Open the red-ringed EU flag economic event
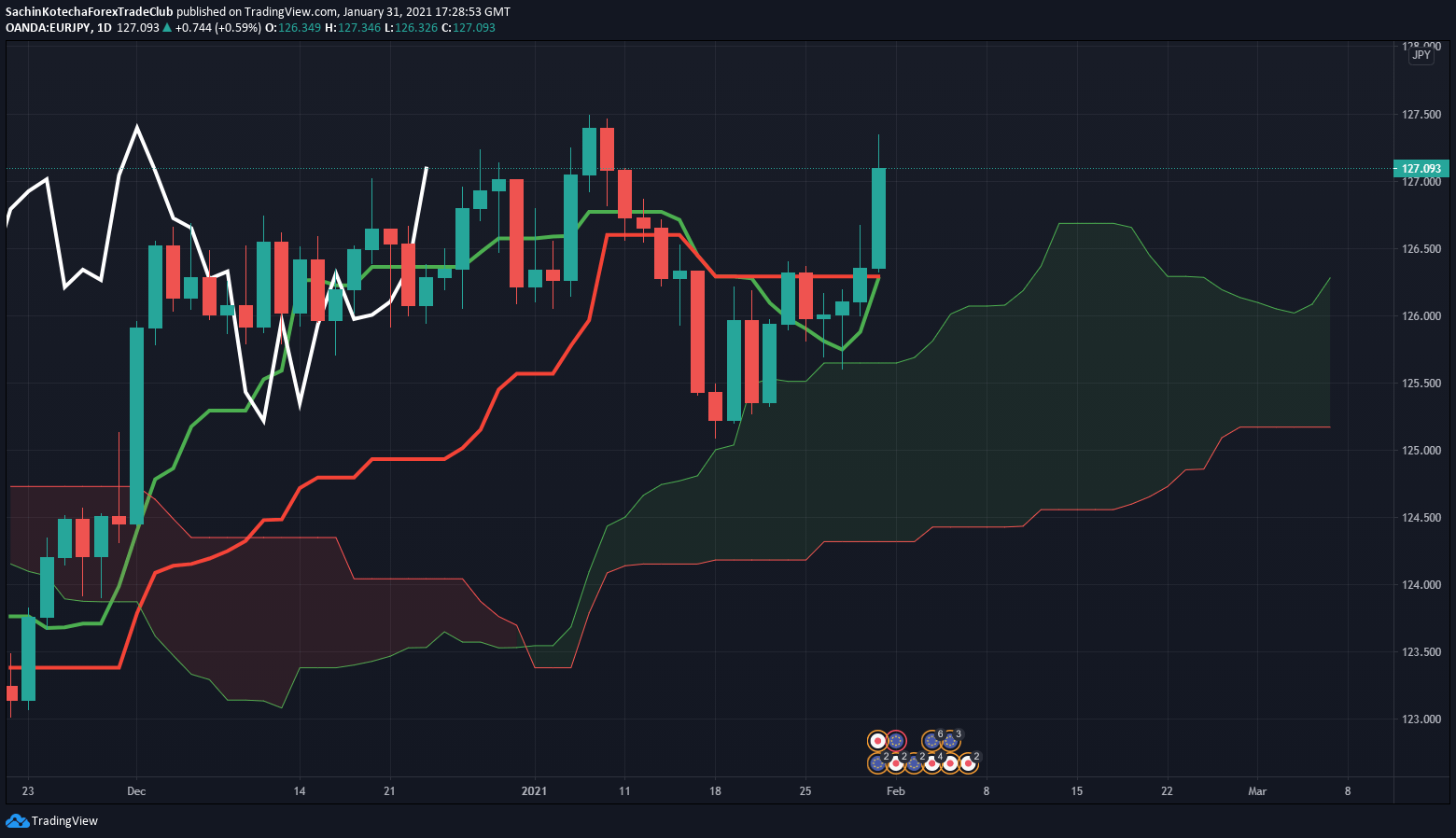The image size is (1456, 838). 896,741
